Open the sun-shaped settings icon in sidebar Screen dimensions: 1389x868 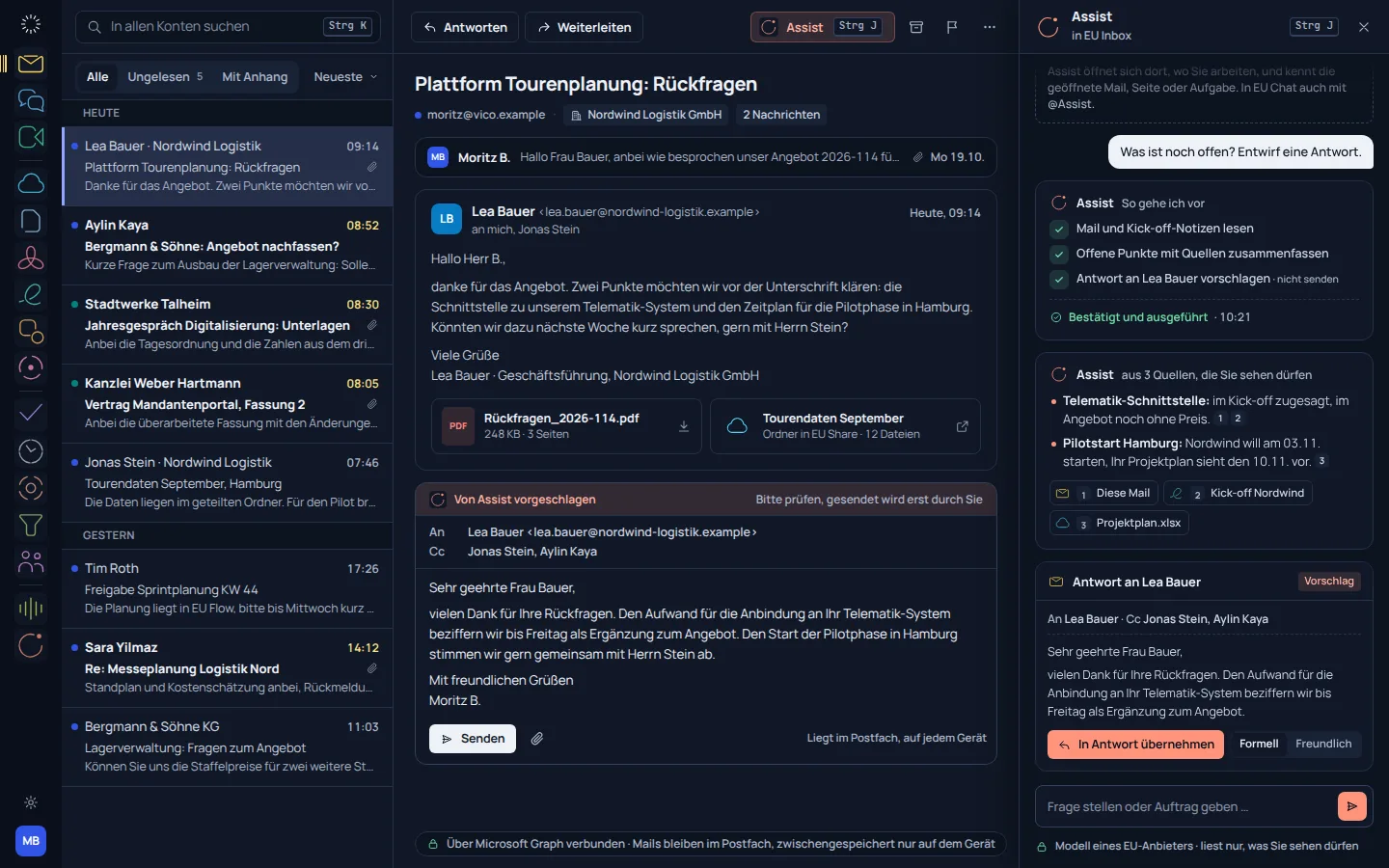31,802
